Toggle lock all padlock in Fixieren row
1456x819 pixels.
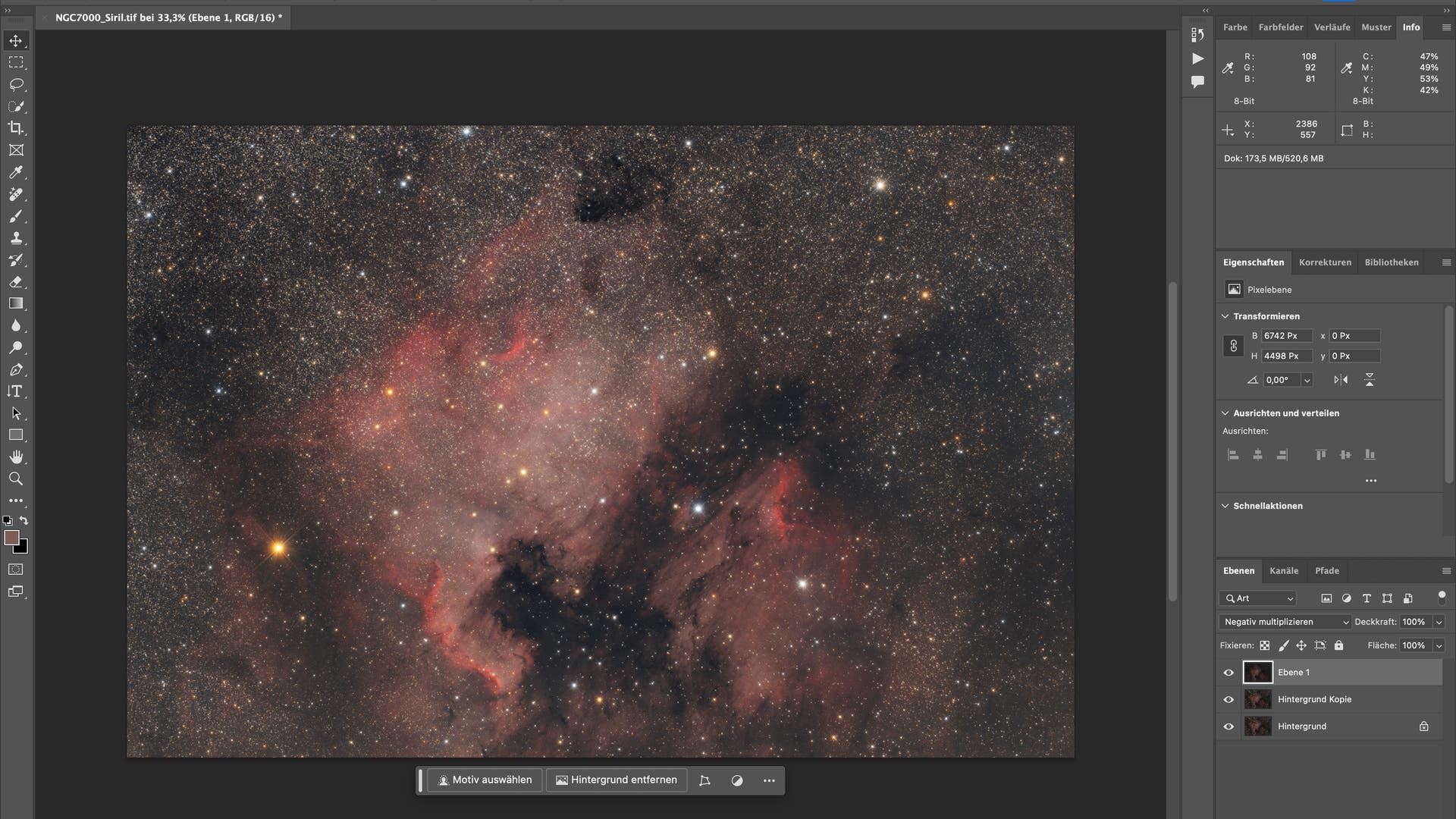point(1338,646)
